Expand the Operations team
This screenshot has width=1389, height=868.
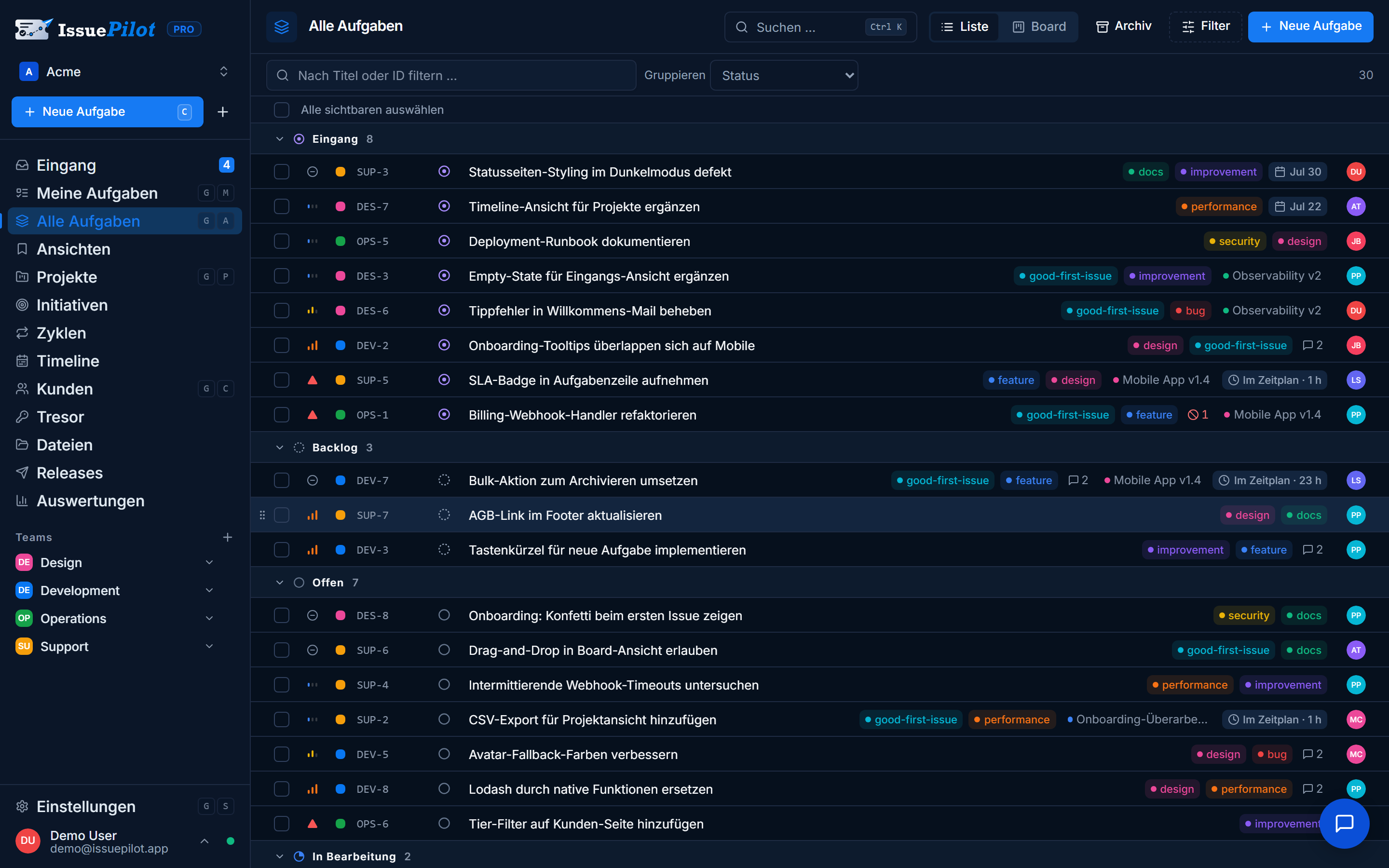point(209,618)
